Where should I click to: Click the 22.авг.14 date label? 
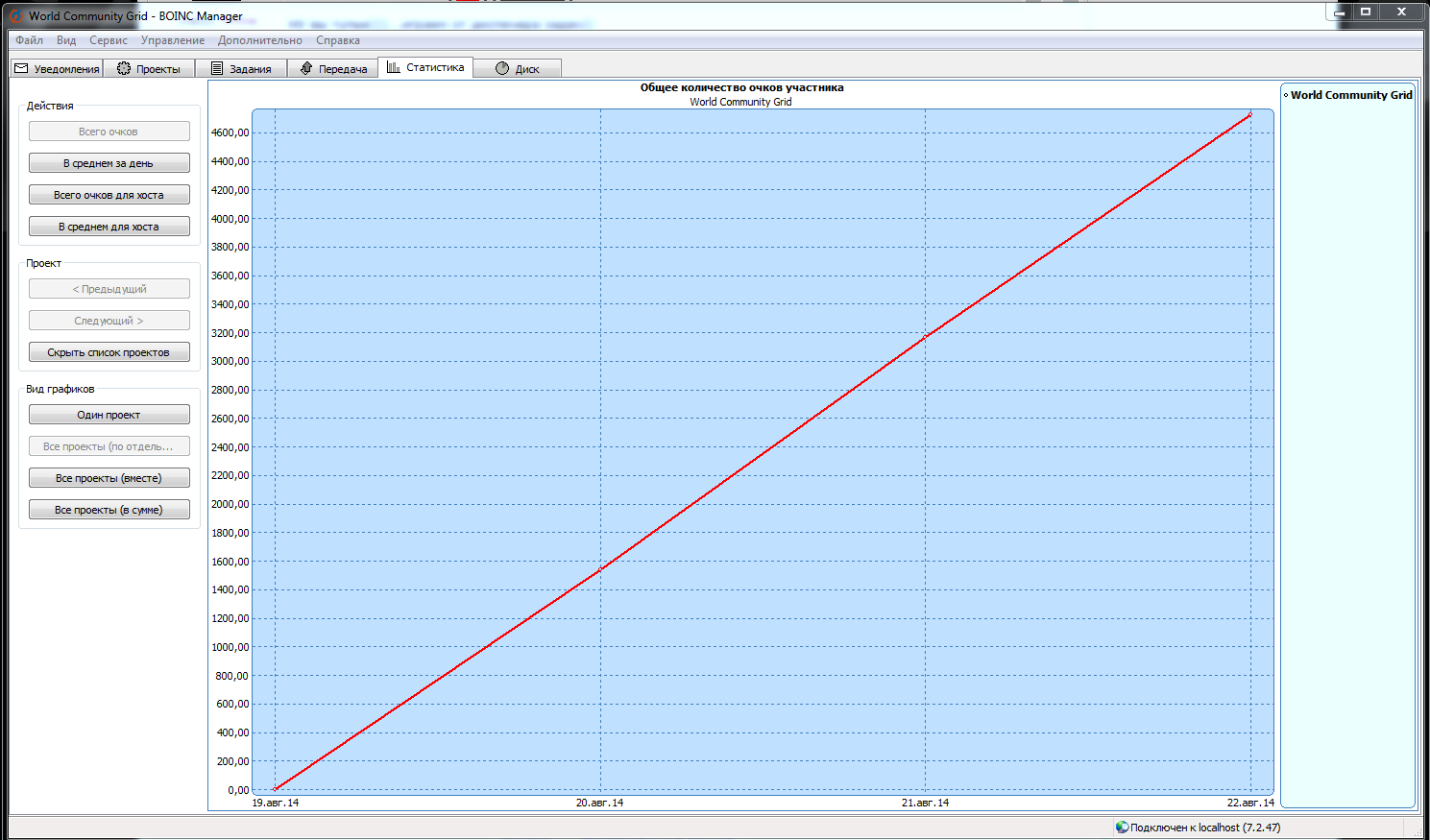[x=1250, y=803]
